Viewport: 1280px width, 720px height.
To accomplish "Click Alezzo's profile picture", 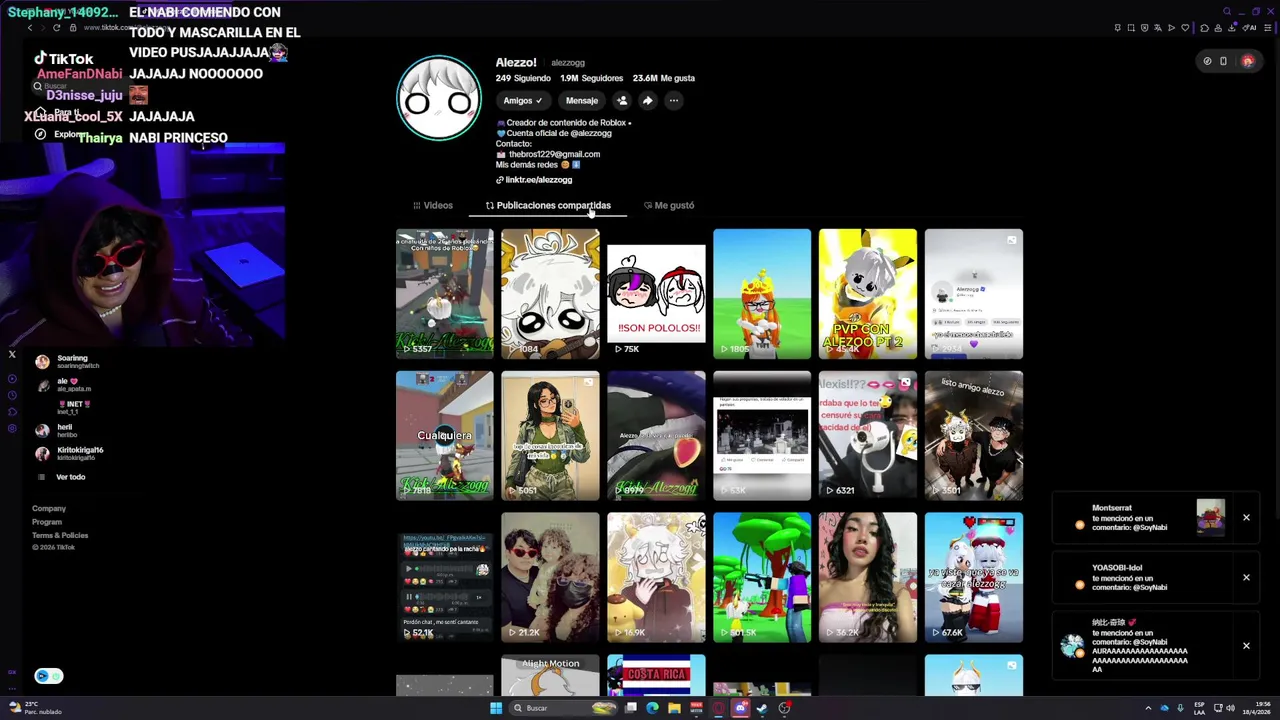I will tap(438, 99).
